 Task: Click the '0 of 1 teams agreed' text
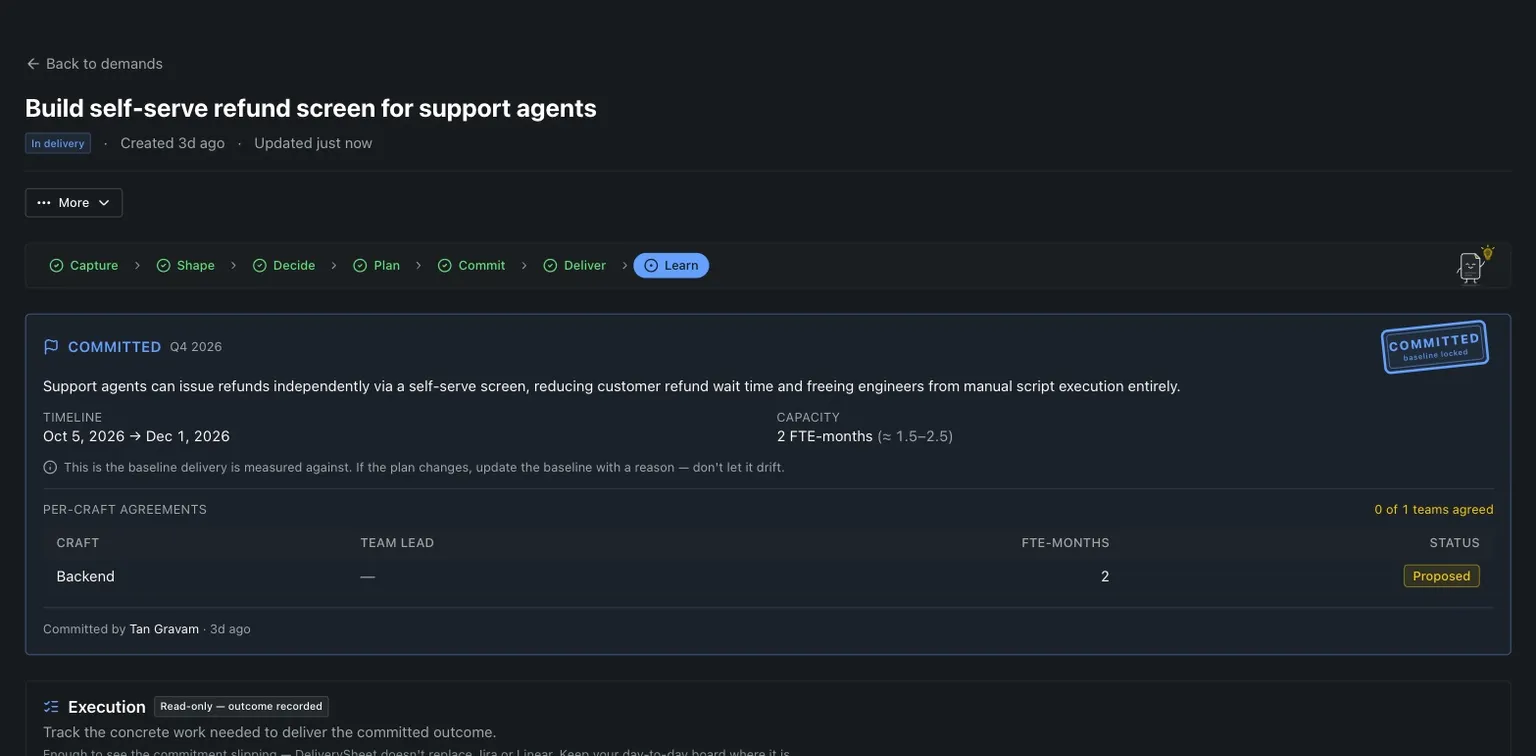pyautogui.click(x=1434, y=510)
